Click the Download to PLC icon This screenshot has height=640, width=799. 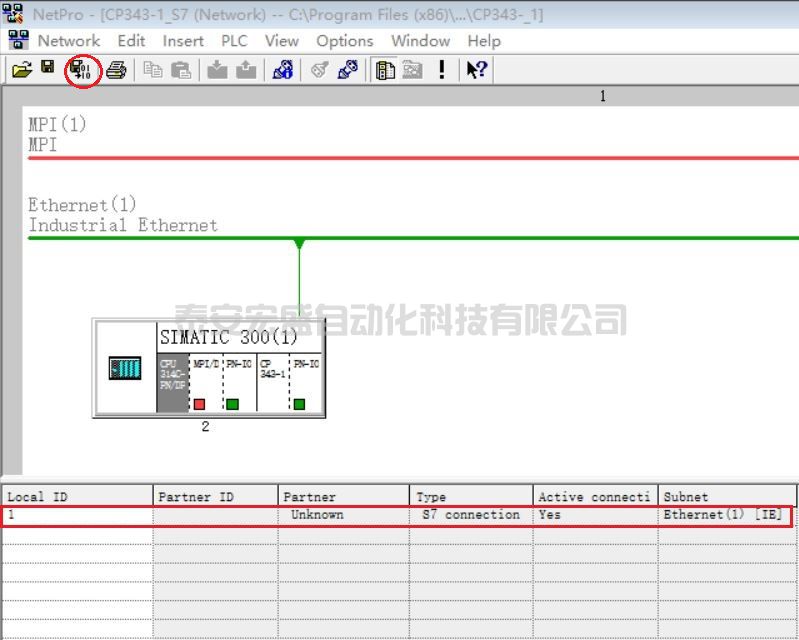click(x=217, y=70)
